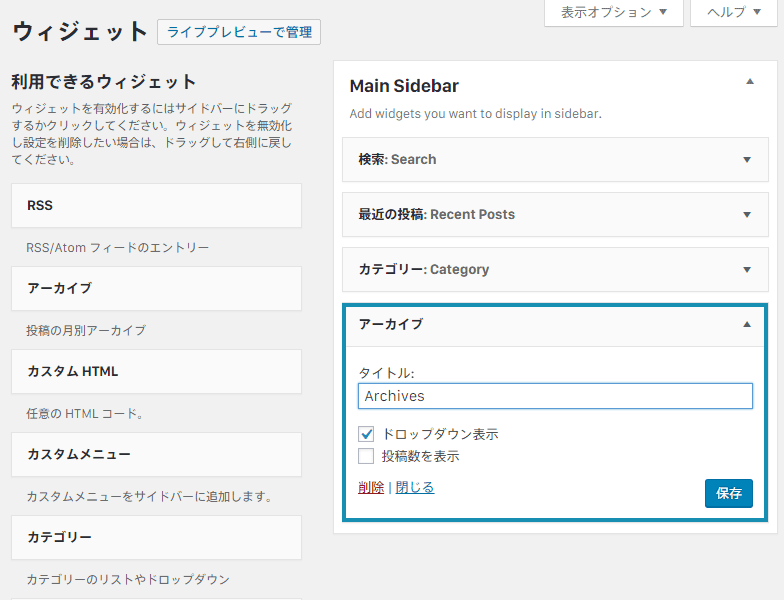Select the RSS available widget

coord(156,206)
